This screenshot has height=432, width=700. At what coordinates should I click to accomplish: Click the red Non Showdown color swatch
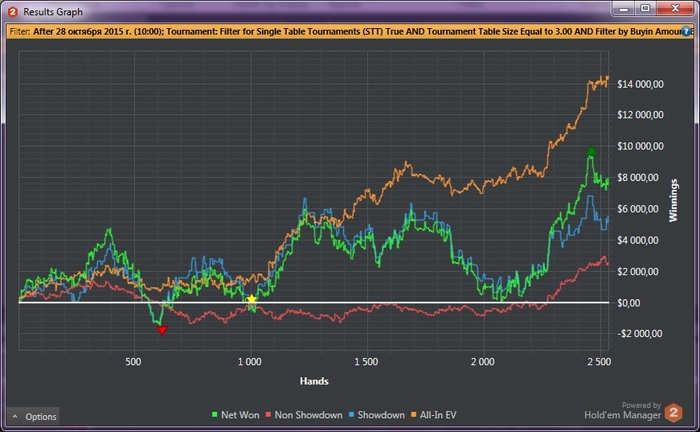click(268, 415)
